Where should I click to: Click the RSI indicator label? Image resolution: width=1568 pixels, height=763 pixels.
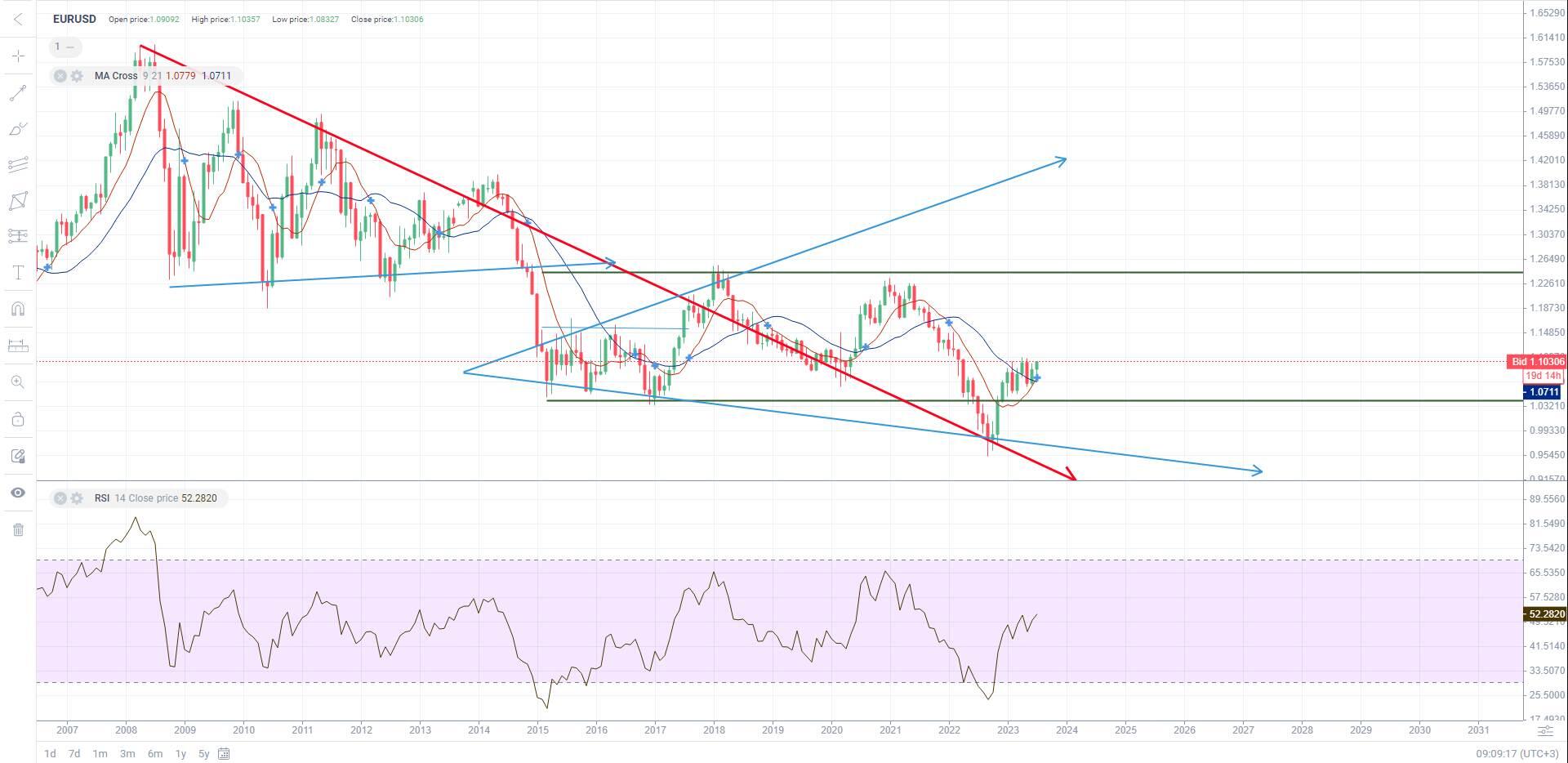102,498
